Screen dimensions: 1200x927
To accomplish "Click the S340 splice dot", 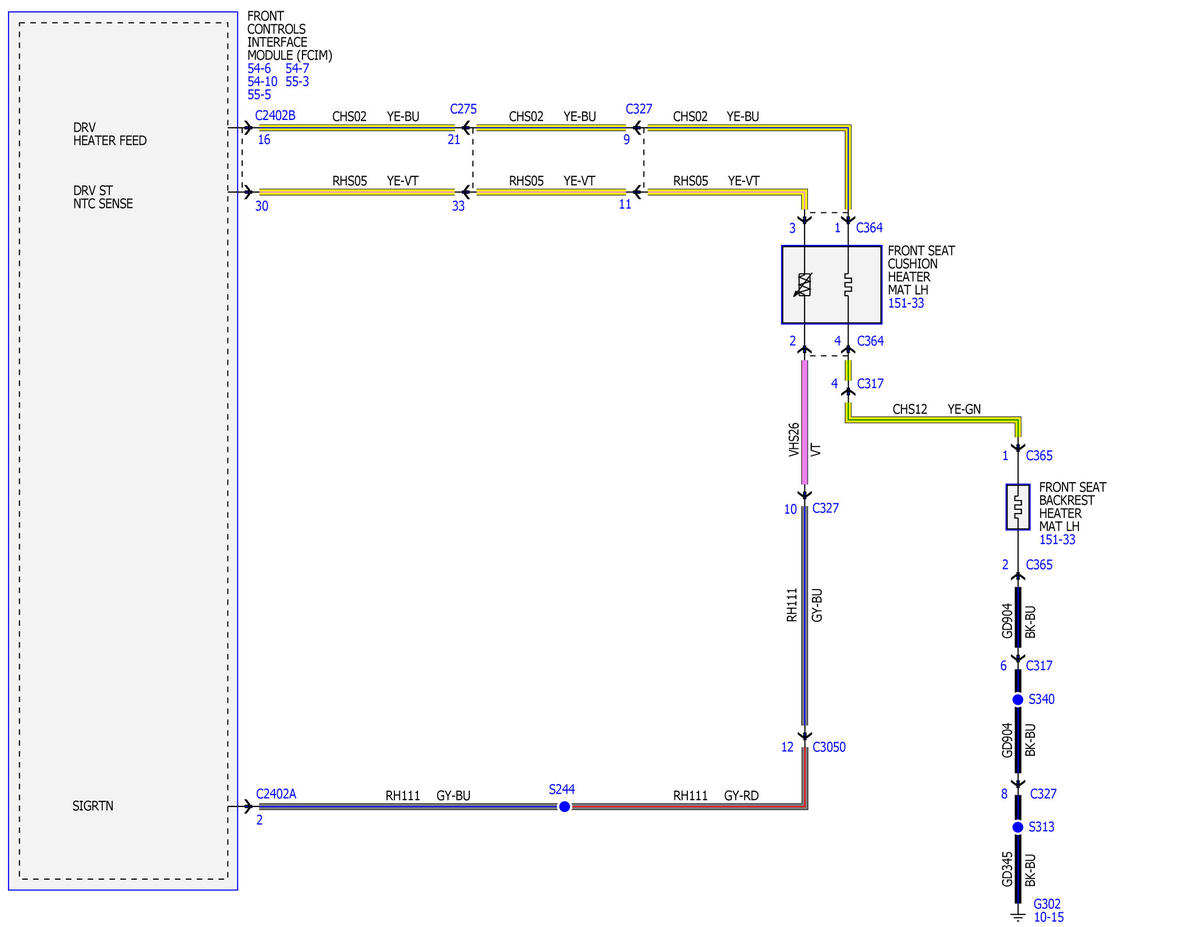I will coord(1017,699).
